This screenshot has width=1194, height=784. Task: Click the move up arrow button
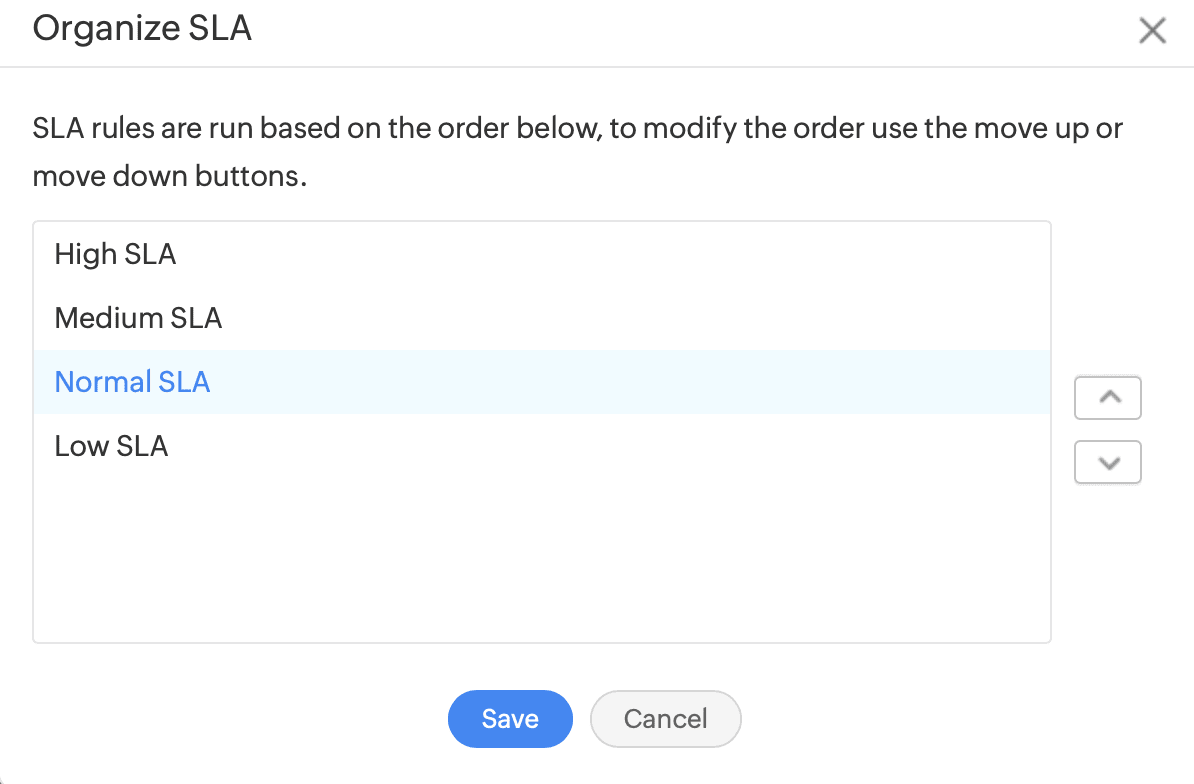(1108, 398)
